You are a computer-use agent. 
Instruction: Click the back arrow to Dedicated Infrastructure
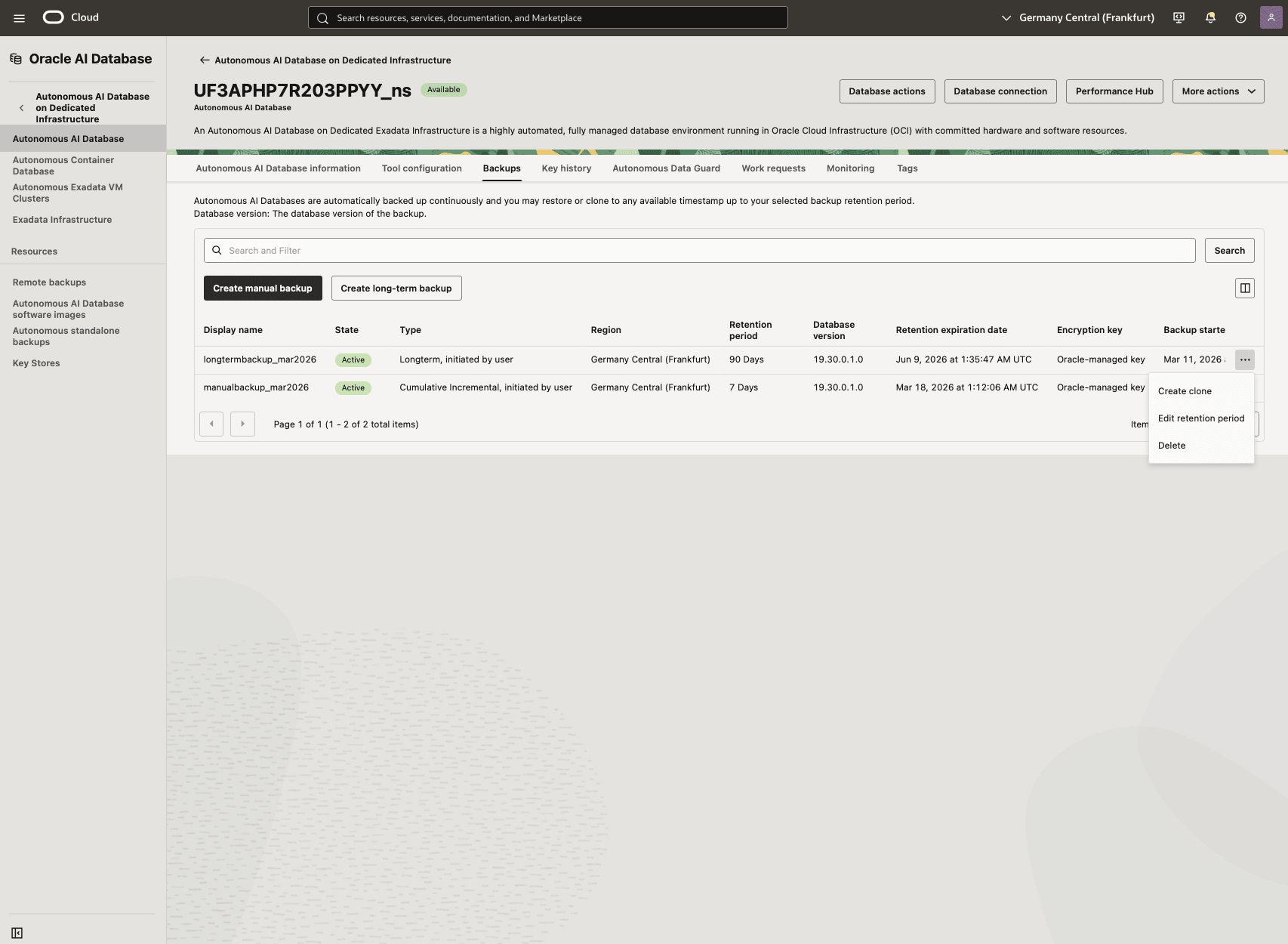[204, 60]
